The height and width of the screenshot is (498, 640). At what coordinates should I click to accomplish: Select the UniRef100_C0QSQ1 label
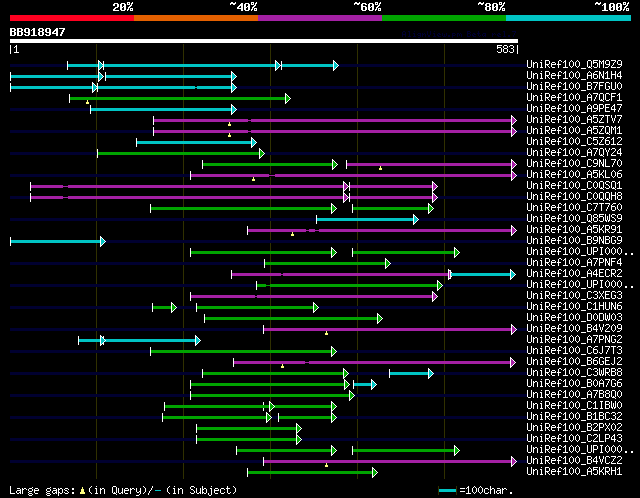tap(574, 186)
